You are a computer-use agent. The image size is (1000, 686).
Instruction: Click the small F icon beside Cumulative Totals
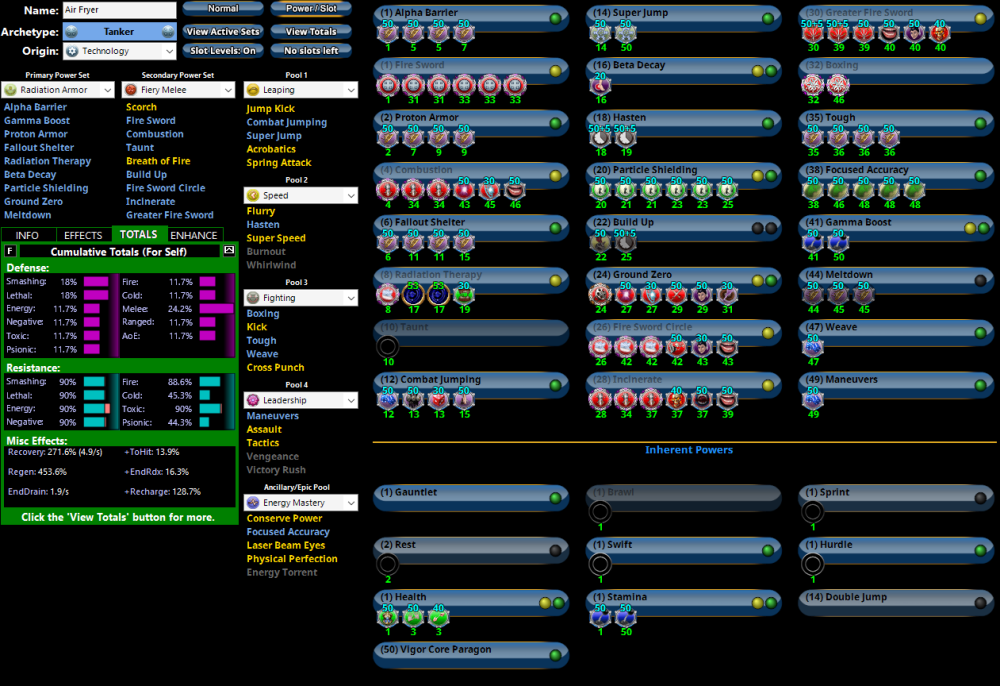coord(10,251)
